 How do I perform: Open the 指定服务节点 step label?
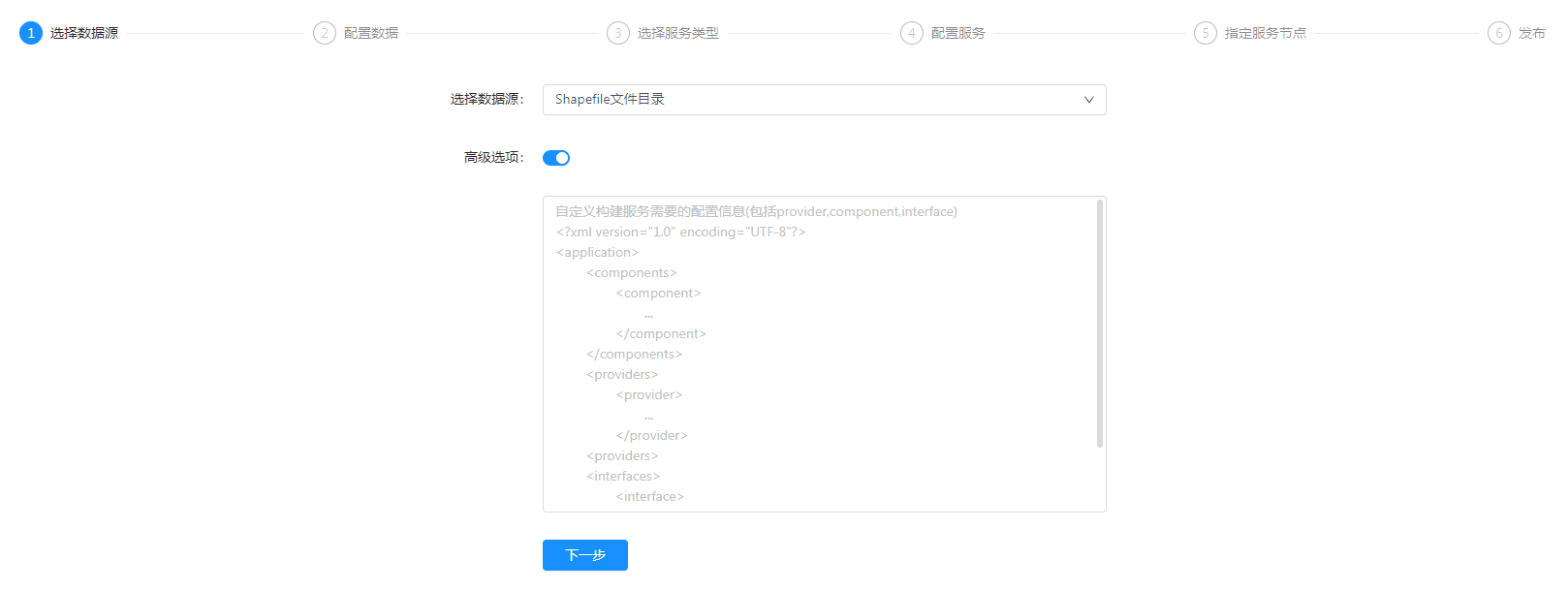click(x=1266, y=33)
